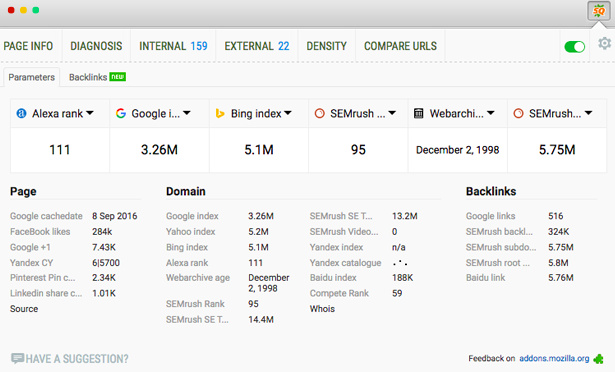
Task: Click the Alexa logo icon
Action: [x=21, y=113]
